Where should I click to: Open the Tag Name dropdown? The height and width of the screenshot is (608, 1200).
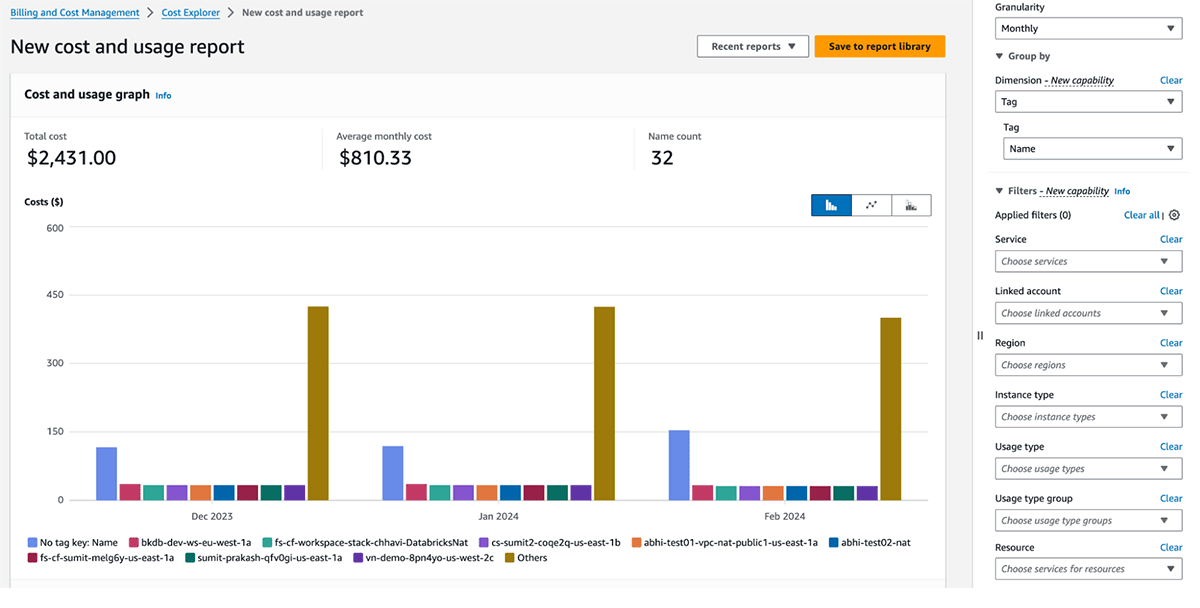tap(1092, 149)
